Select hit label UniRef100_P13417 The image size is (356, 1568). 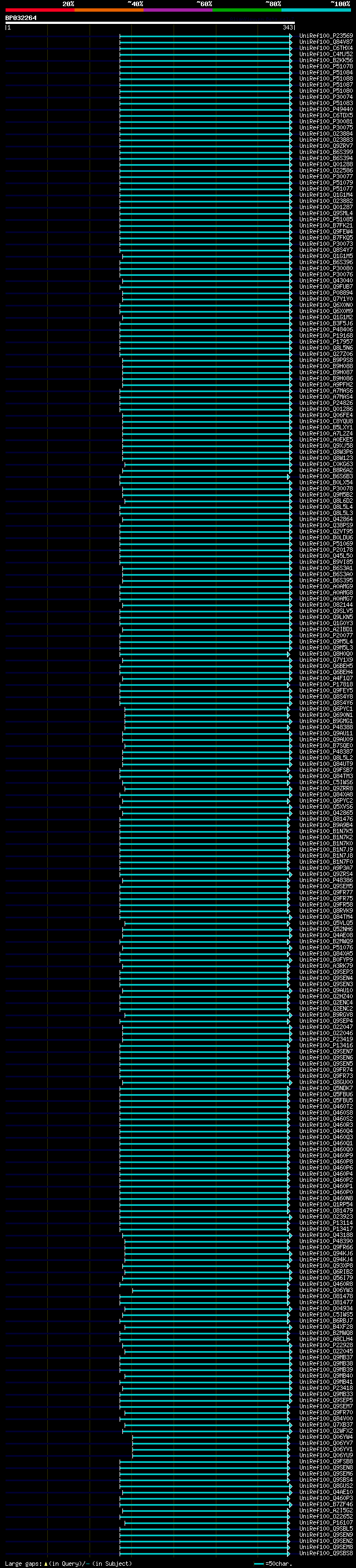point(326,1228)
